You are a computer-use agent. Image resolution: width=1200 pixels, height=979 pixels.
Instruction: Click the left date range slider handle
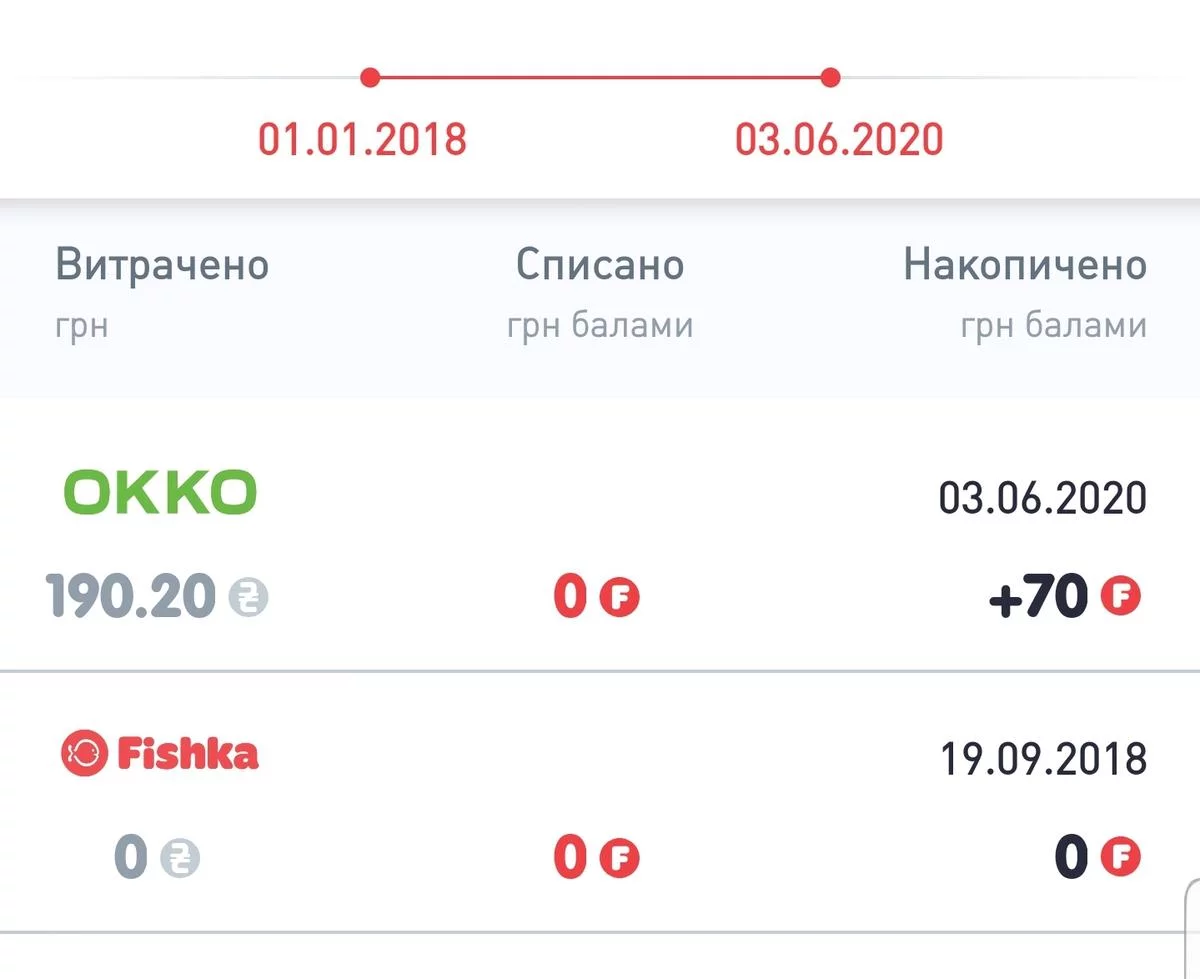[x=370, y=77]
